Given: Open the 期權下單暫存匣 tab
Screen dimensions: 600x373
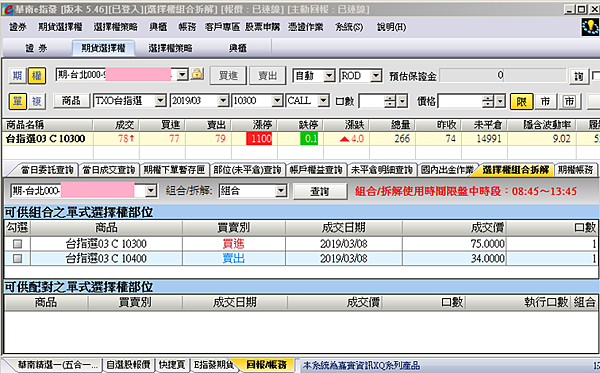Looking at the screenshot, I should coord(174,170).
